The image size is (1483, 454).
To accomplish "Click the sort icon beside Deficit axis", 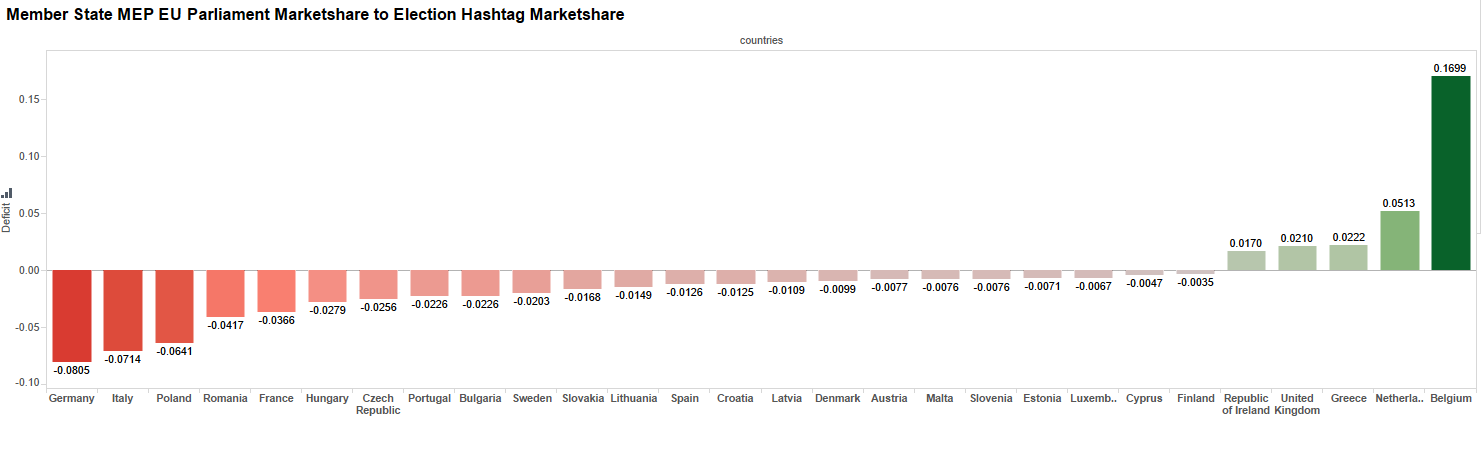I will tap(7, 193).
